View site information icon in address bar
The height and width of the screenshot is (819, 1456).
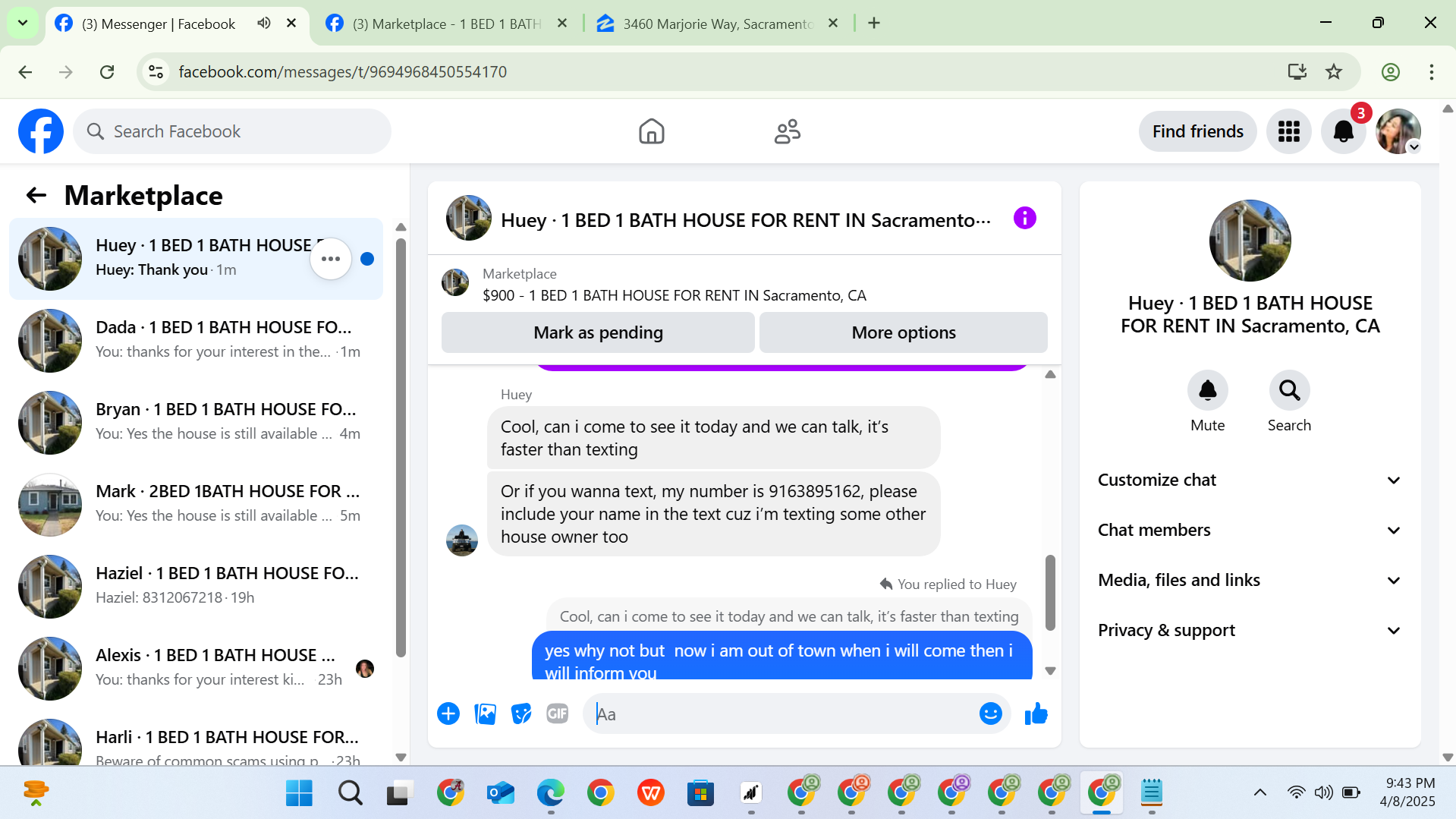coord(156,72)
